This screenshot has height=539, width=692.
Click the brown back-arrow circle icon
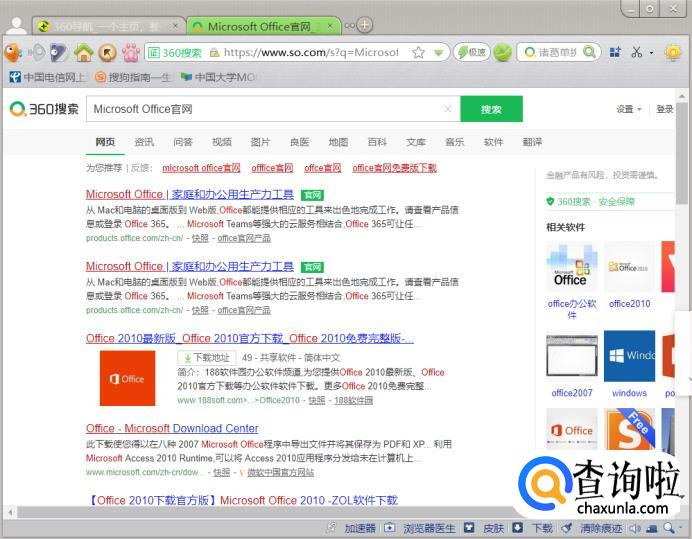click(107, 53)
